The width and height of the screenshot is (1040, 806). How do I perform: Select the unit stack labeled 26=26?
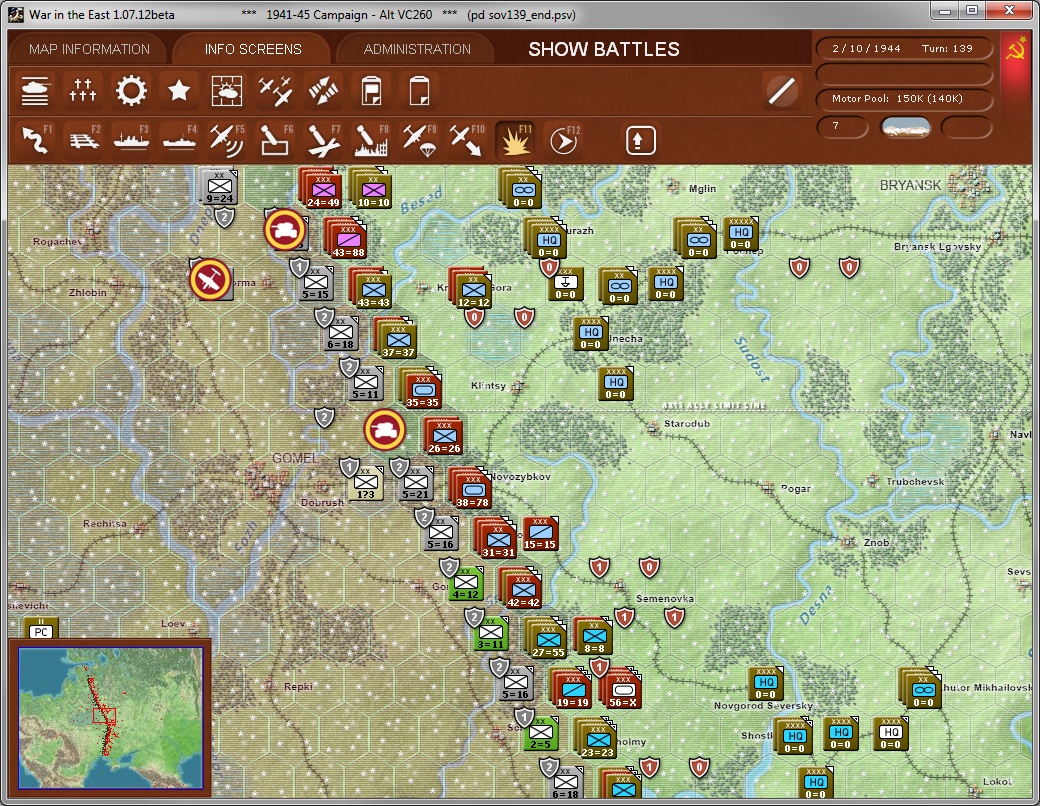[444, 437]
